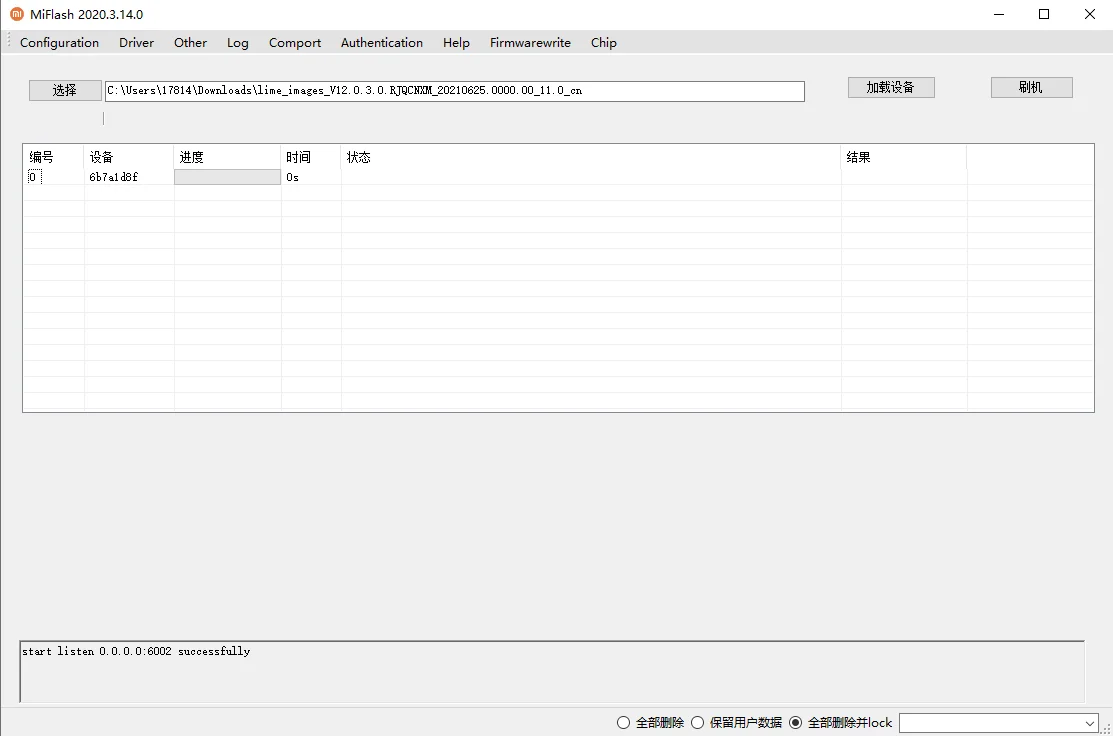The height and width of the screenshot is (736, 1113).
Task: Click the progress bar of device 0
Action: pyautogui.click(x=226, y=176)
